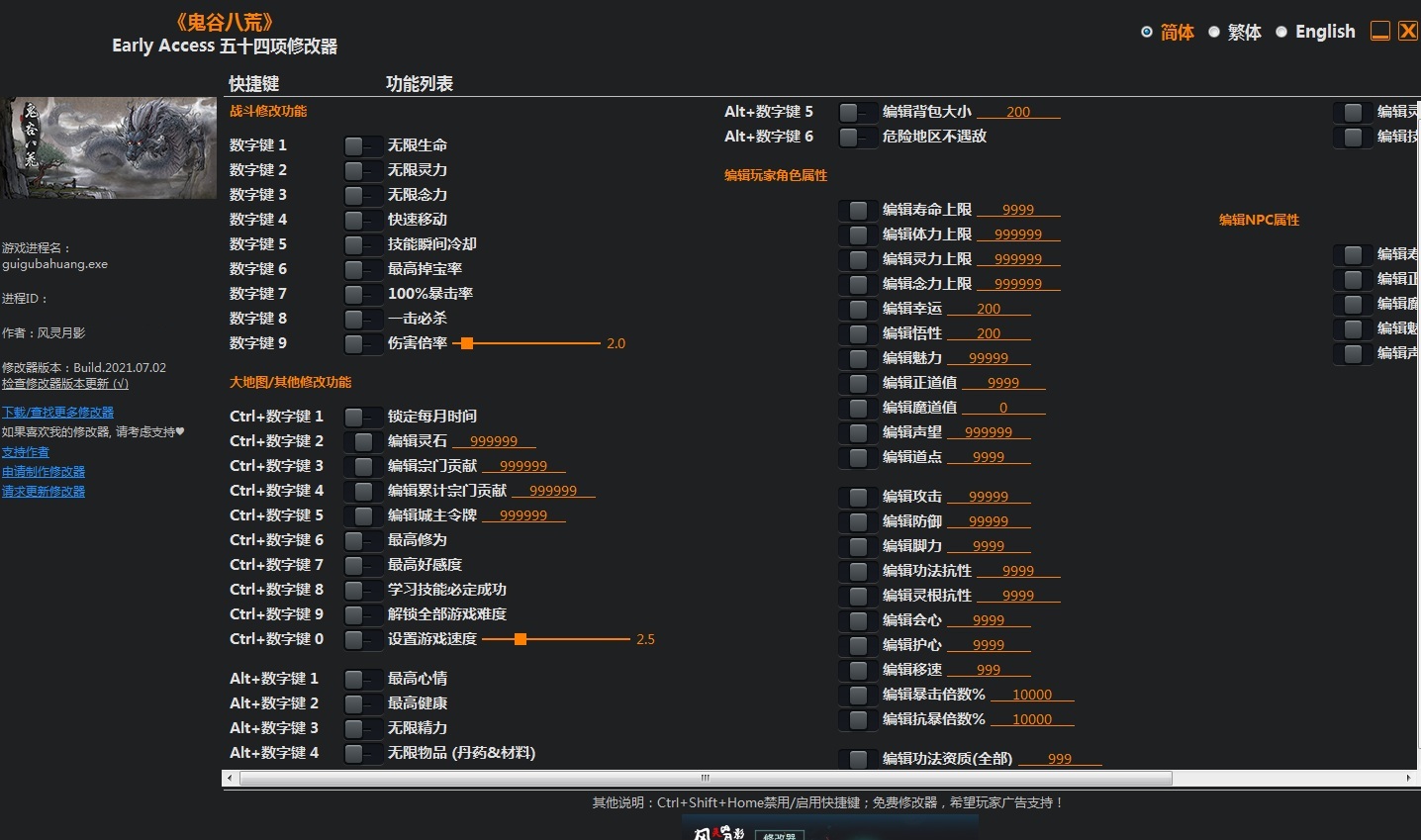1421x840 pixels.
Task: Toggle 锁定每月时间 switch
Action: [x=362, y=417]
